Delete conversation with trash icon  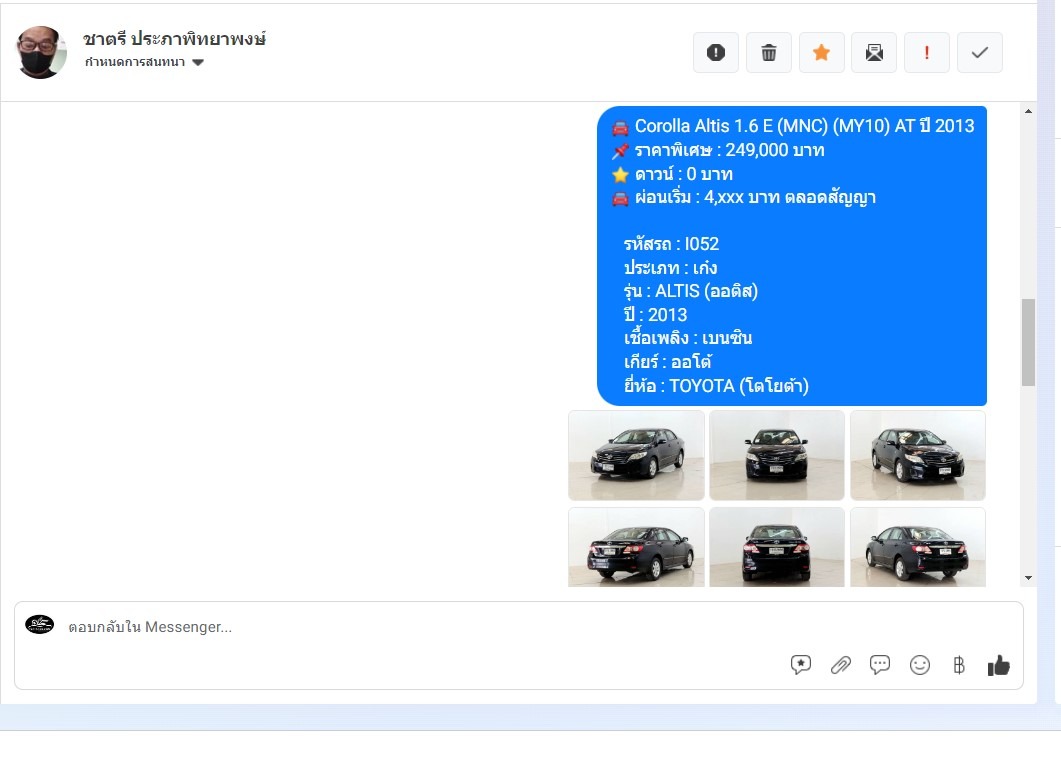click(x=769, y=53)
